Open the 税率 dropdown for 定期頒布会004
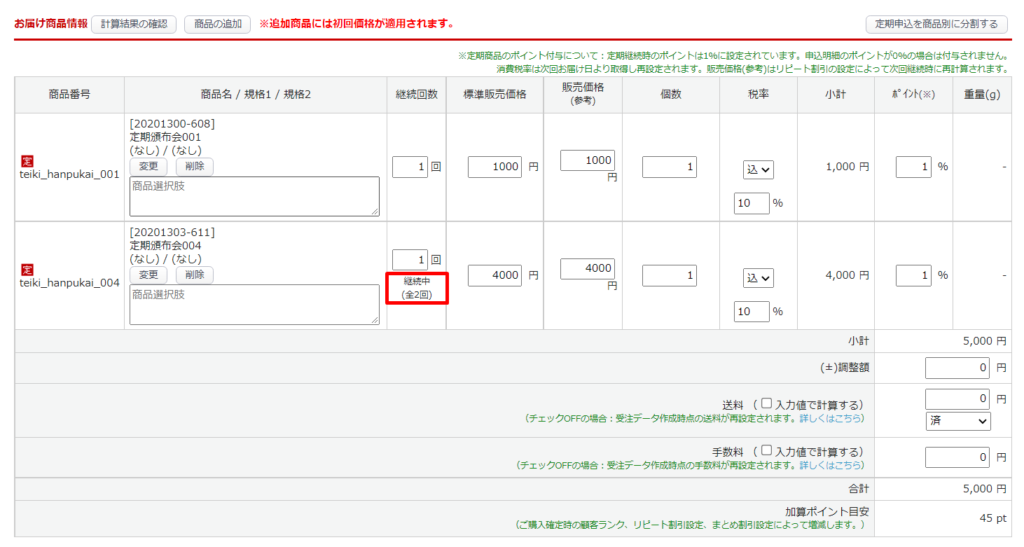The height and width of the screenshot is (547, 1024). (759, 278)
